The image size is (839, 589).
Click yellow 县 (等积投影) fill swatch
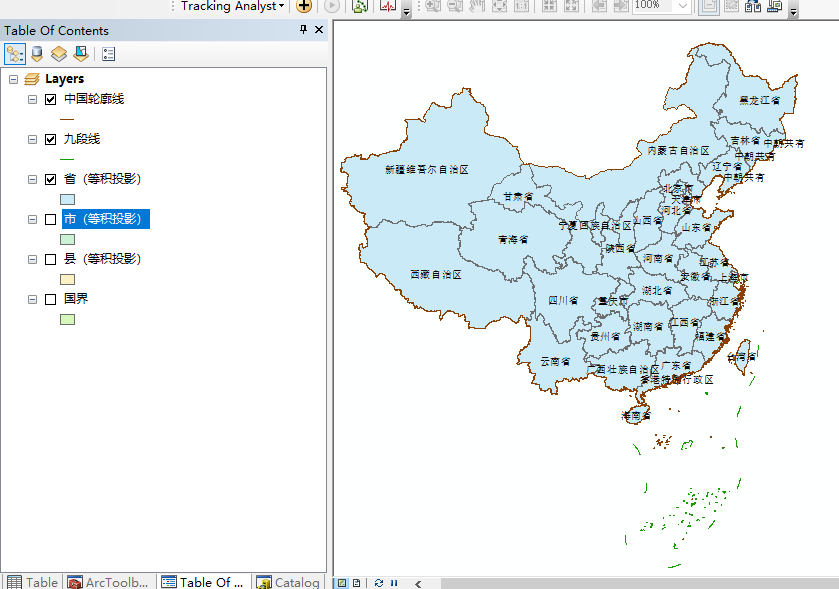coord(67,279)
